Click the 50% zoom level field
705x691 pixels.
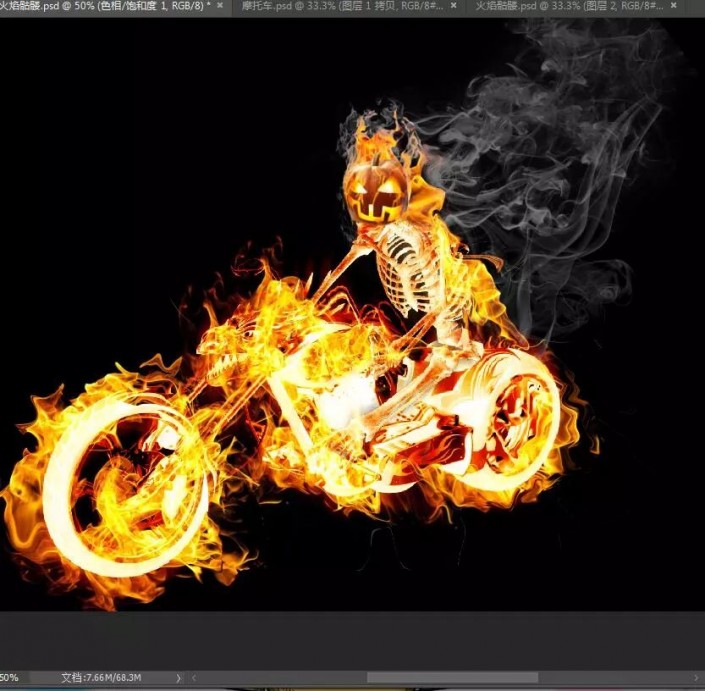13,677
